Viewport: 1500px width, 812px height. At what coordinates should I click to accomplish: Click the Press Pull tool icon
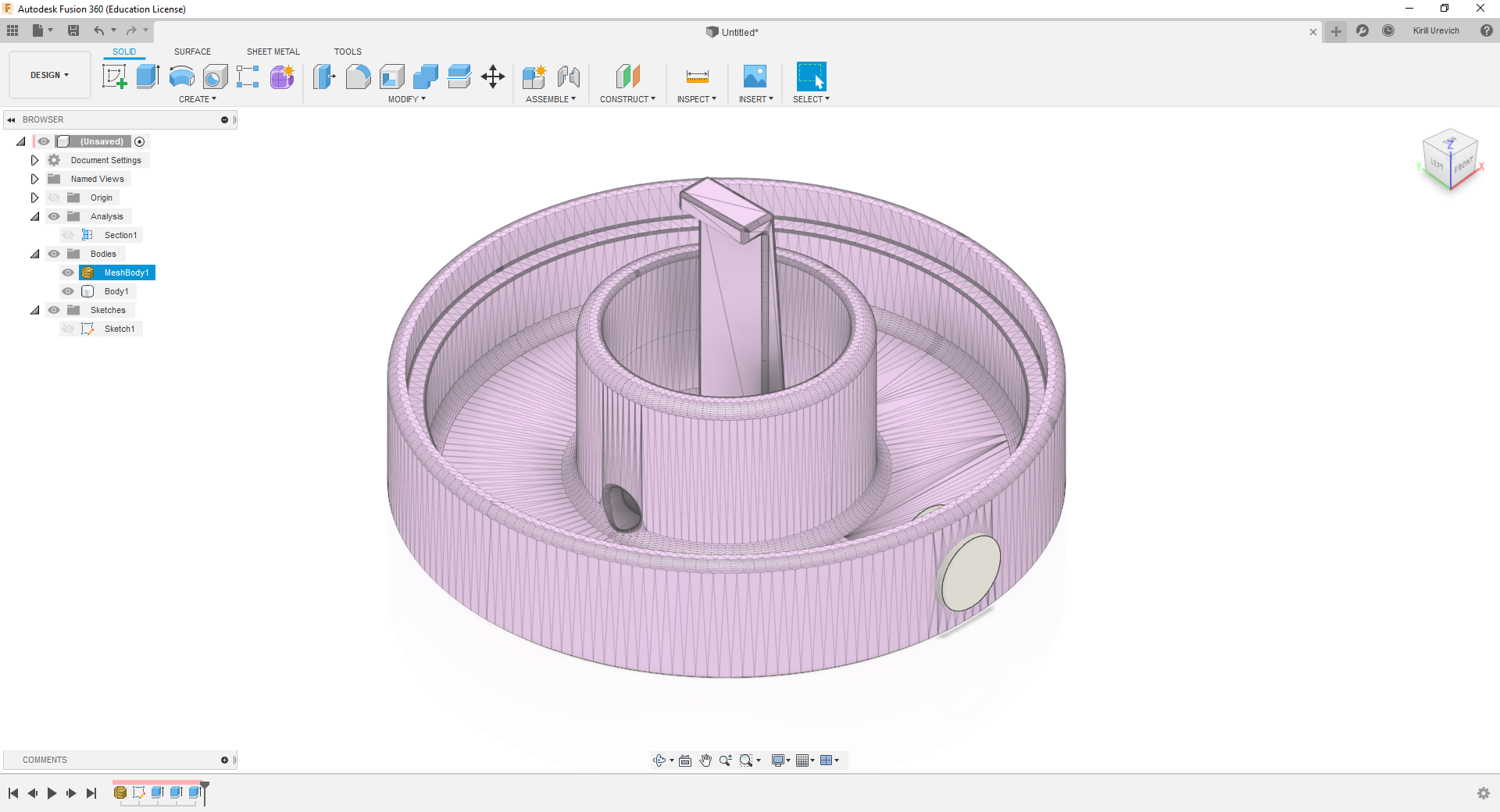(324, 77)
